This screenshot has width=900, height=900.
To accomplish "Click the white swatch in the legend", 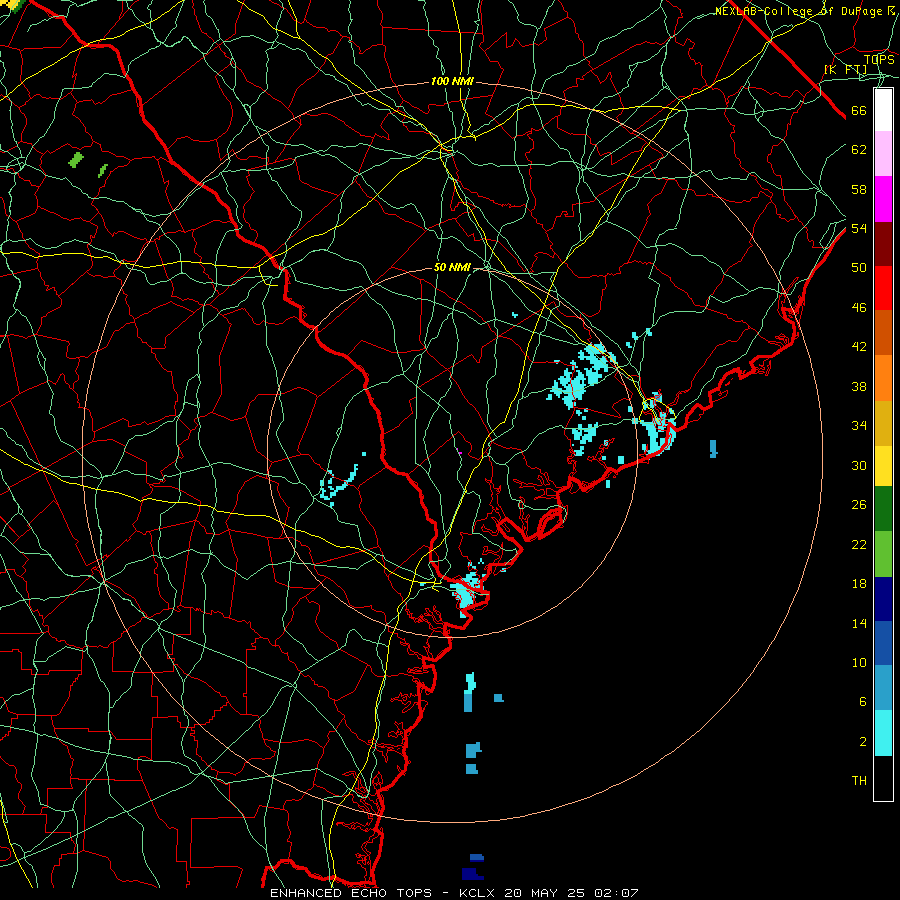I will (x=883, y=110).
